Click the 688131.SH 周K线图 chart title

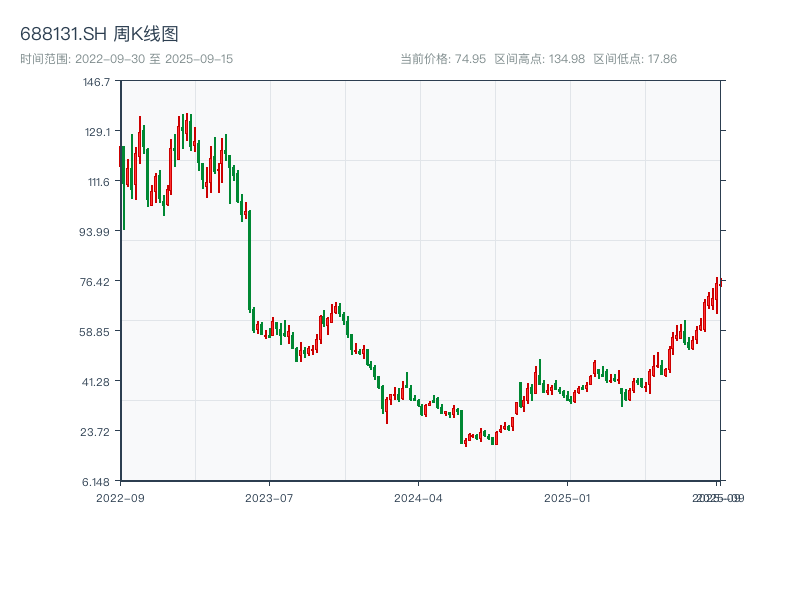(99, 34)
